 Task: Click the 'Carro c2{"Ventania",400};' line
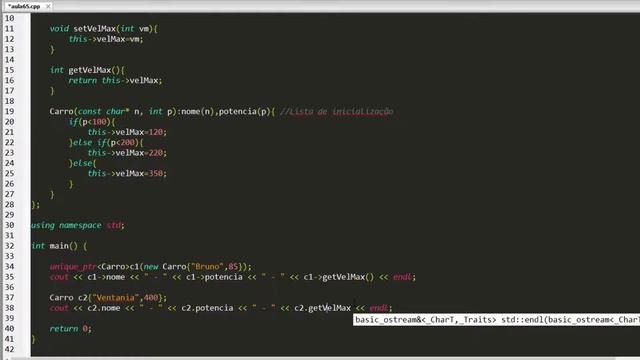point(108,298)
